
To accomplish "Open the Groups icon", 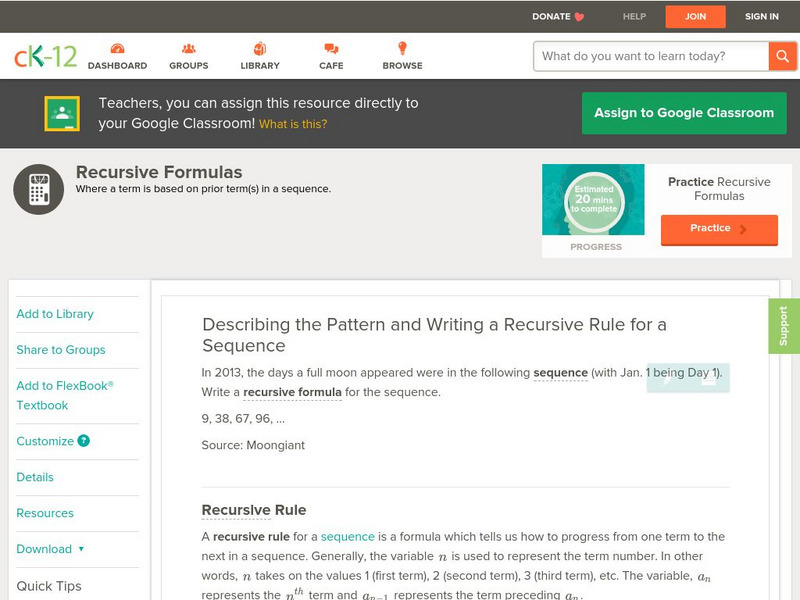I will [x=188, y=49].
